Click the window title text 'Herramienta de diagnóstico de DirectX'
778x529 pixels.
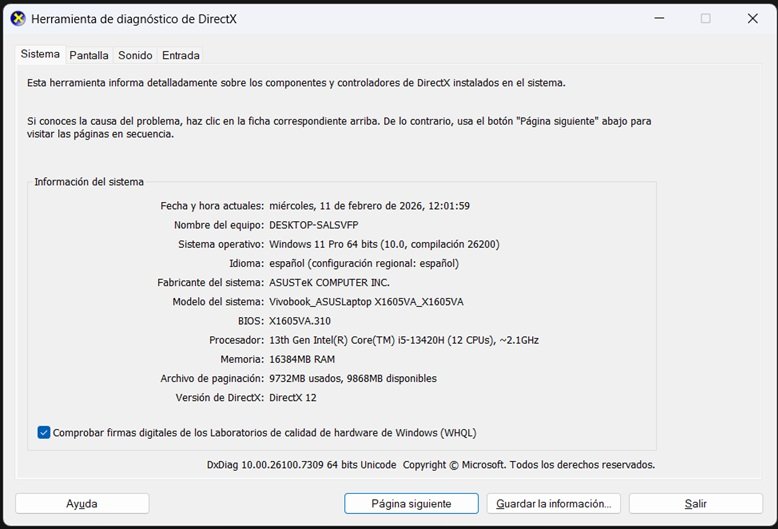(x=135, y=19)
